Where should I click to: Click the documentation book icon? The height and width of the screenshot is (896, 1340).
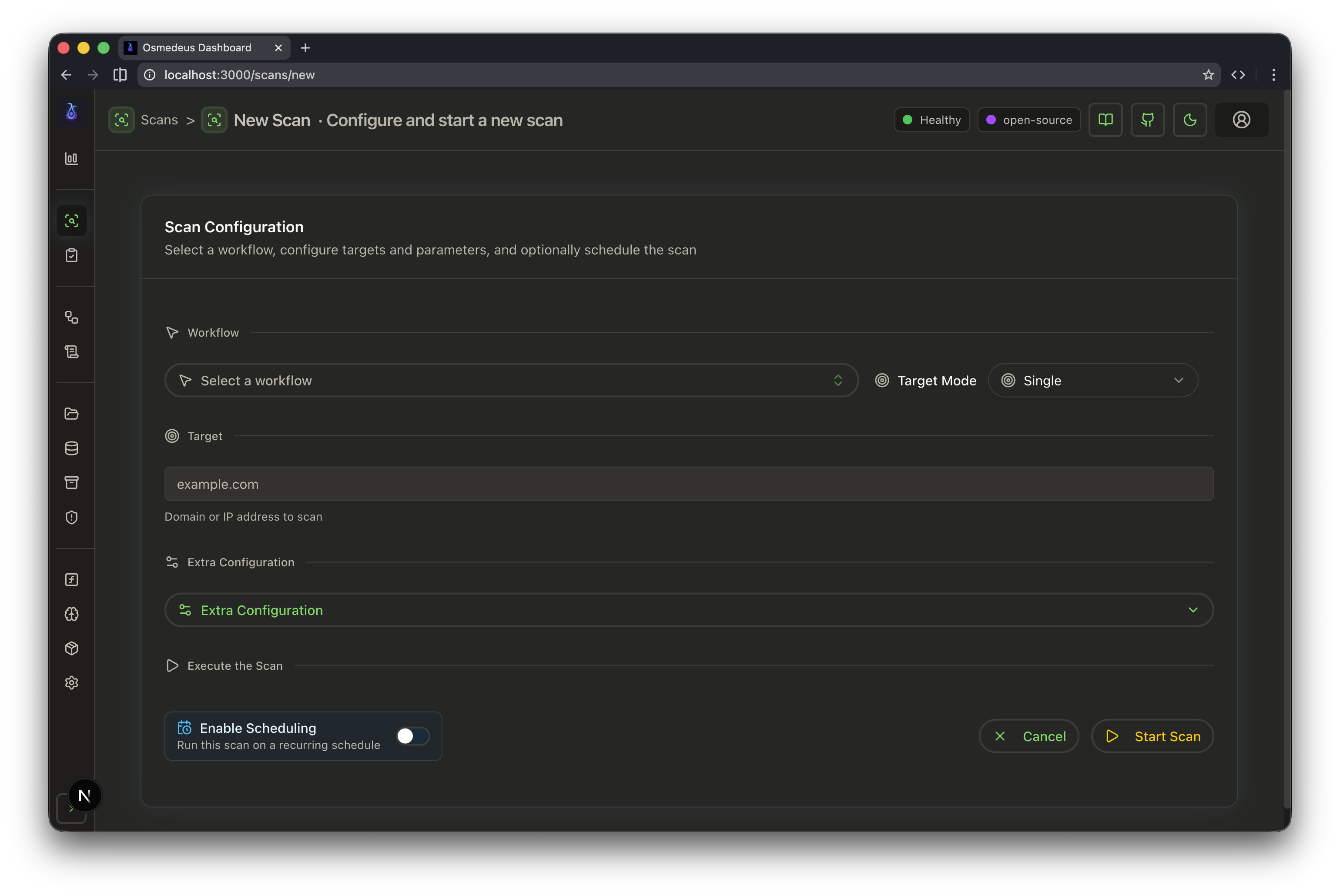click(1105, 120)
